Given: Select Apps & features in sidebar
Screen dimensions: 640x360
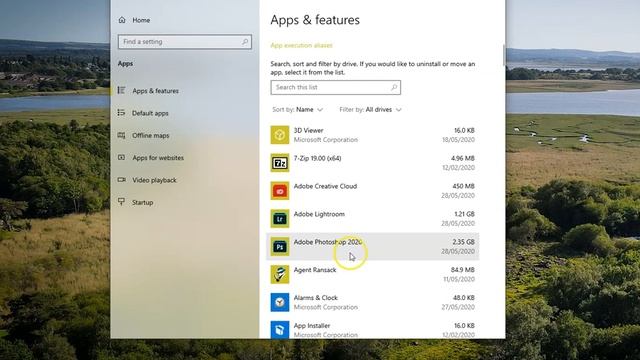Looking at the screenshot, I should coord(156,91).
